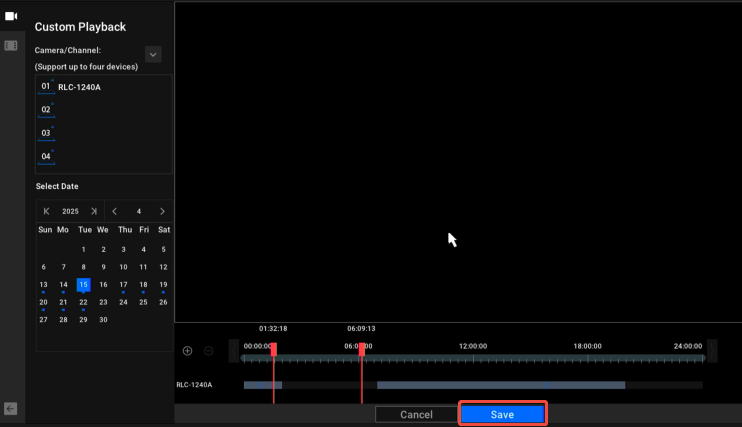
Task: Select April 1 in the calendar
Action: tap(83, 249)
